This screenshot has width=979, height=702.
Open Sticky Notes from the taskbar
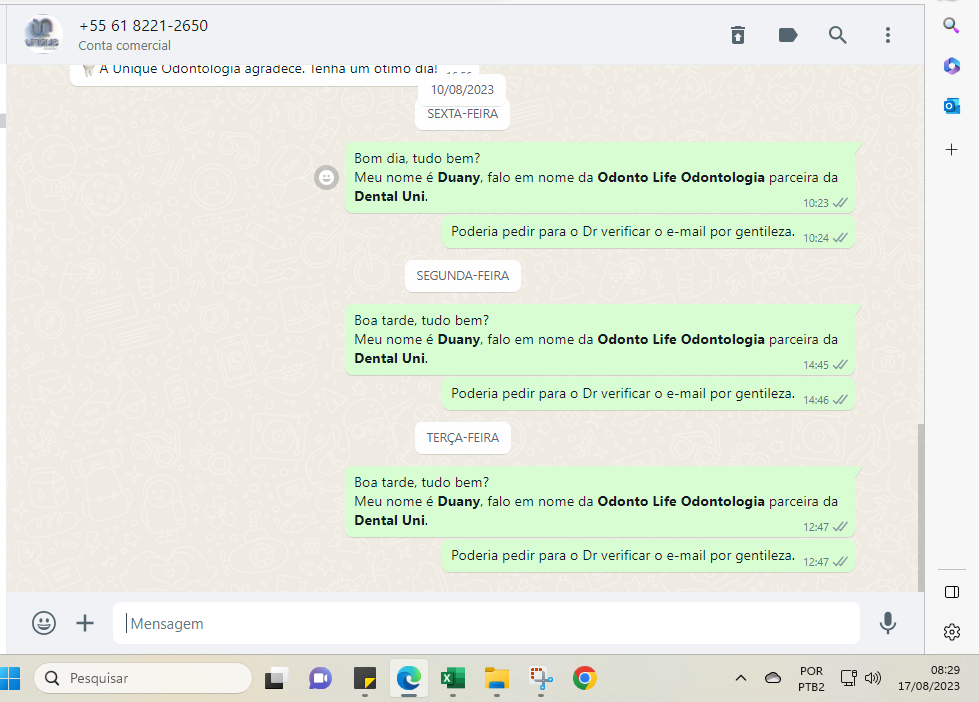pyautogui.click(x=365, y=678)
